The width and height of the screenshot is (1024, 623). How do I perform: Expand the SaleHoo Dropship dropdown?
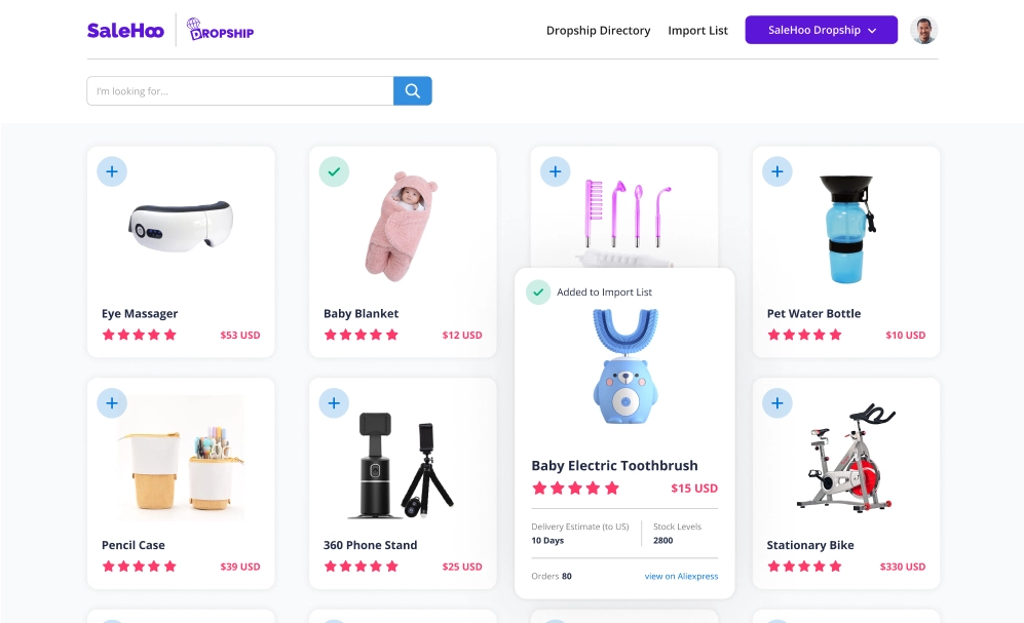[x=821, y=30]
